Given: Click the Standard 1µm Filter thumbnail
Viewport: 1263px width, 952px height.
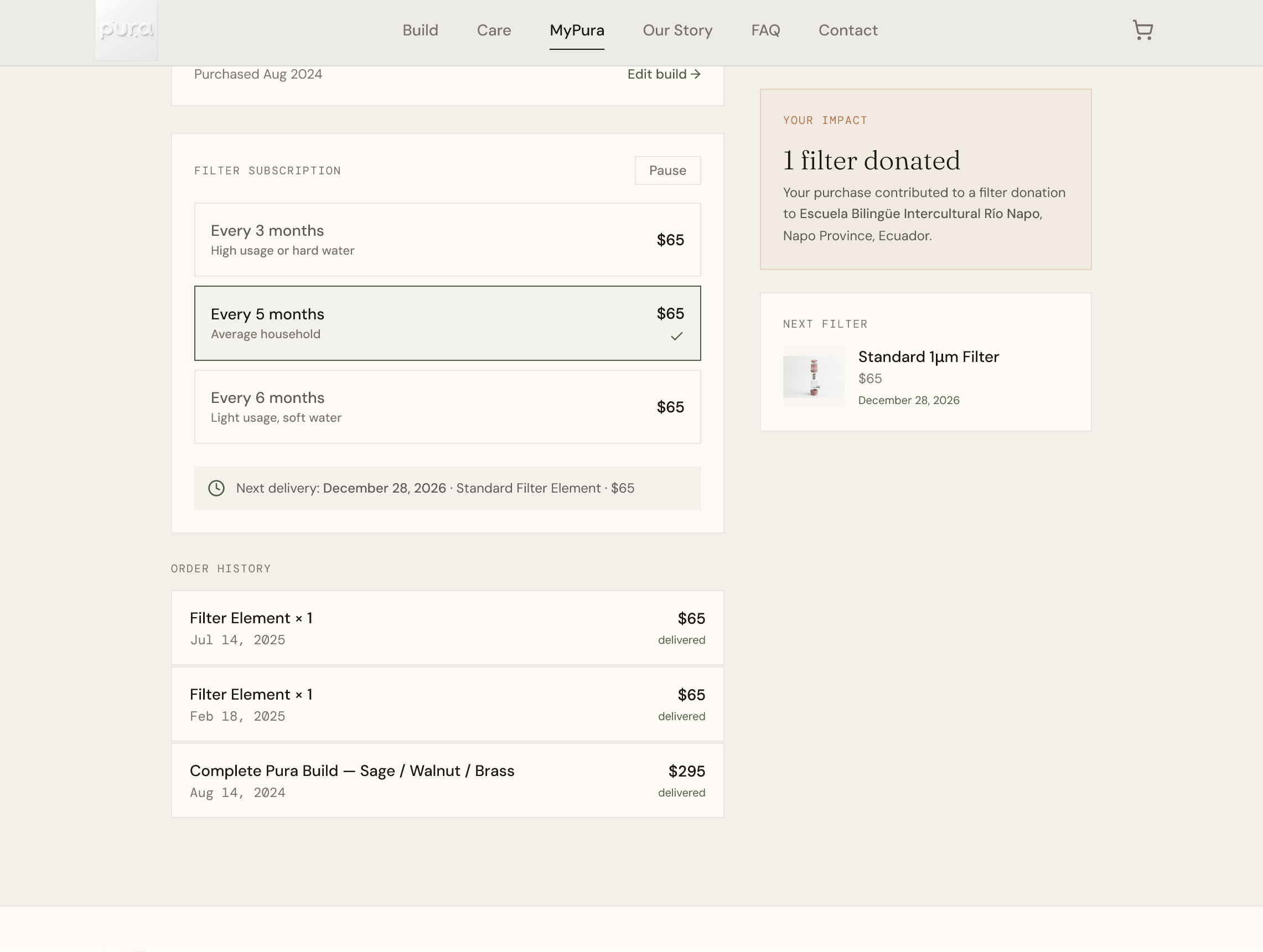Looking at the screenshot, I should 814,377.
